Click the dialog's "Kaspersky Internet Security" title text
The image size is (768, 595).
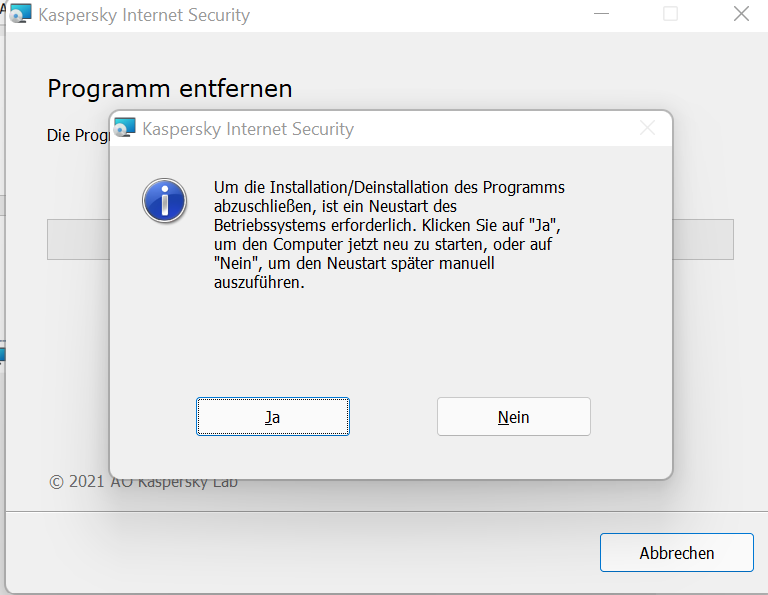248,129
